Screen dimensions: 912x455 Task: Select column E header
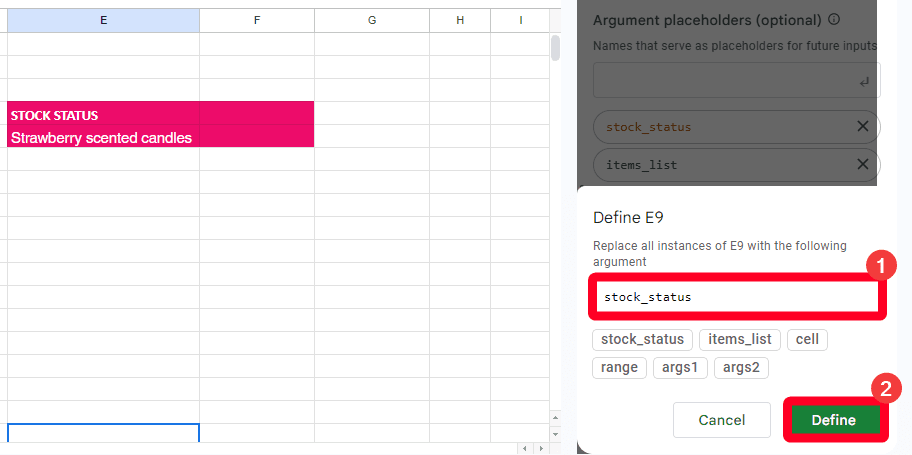[x=103, y=20]
